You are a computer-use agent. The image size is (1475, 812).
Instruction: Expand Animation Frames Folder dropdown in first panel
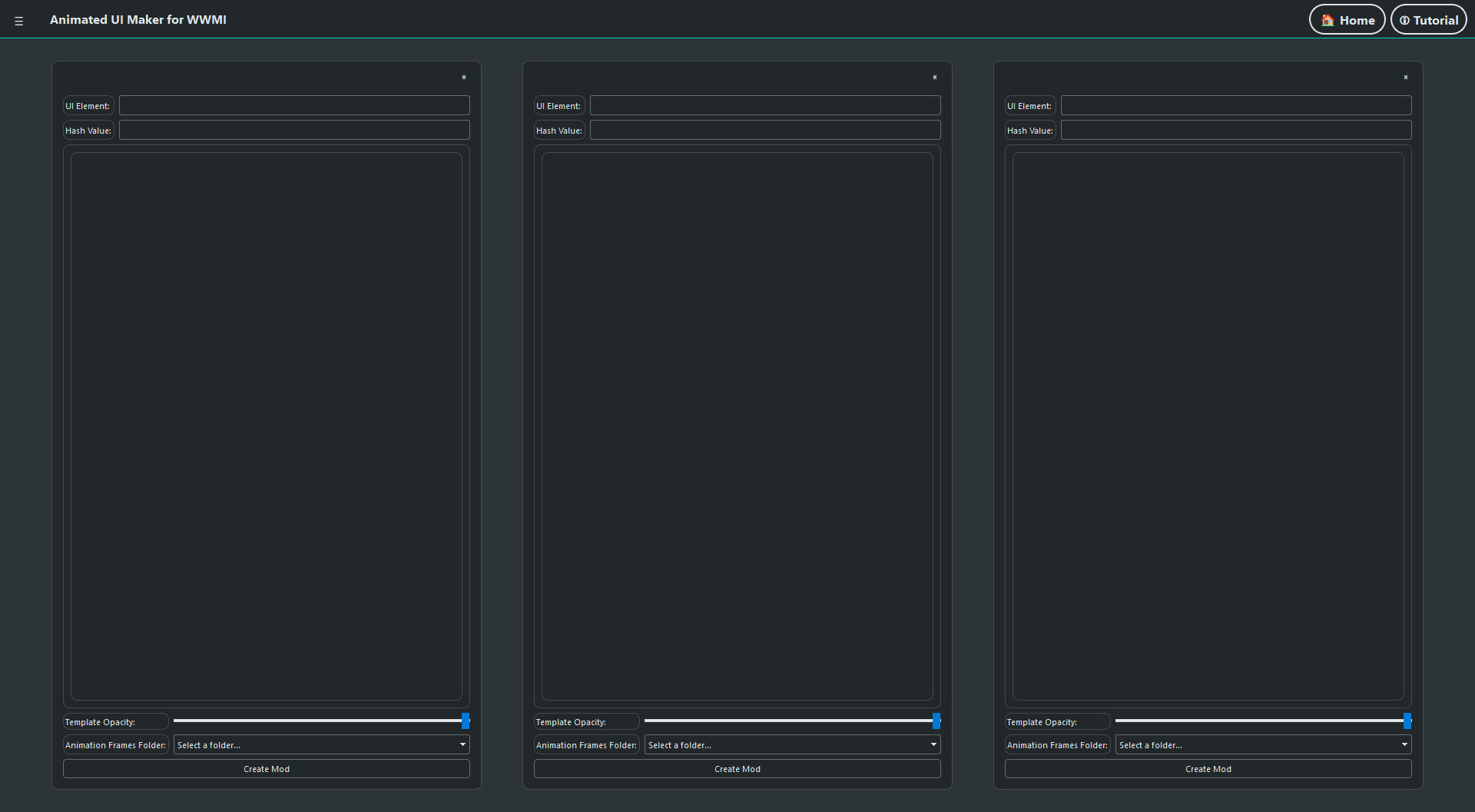pyautogui.click(x=321, y=745)
